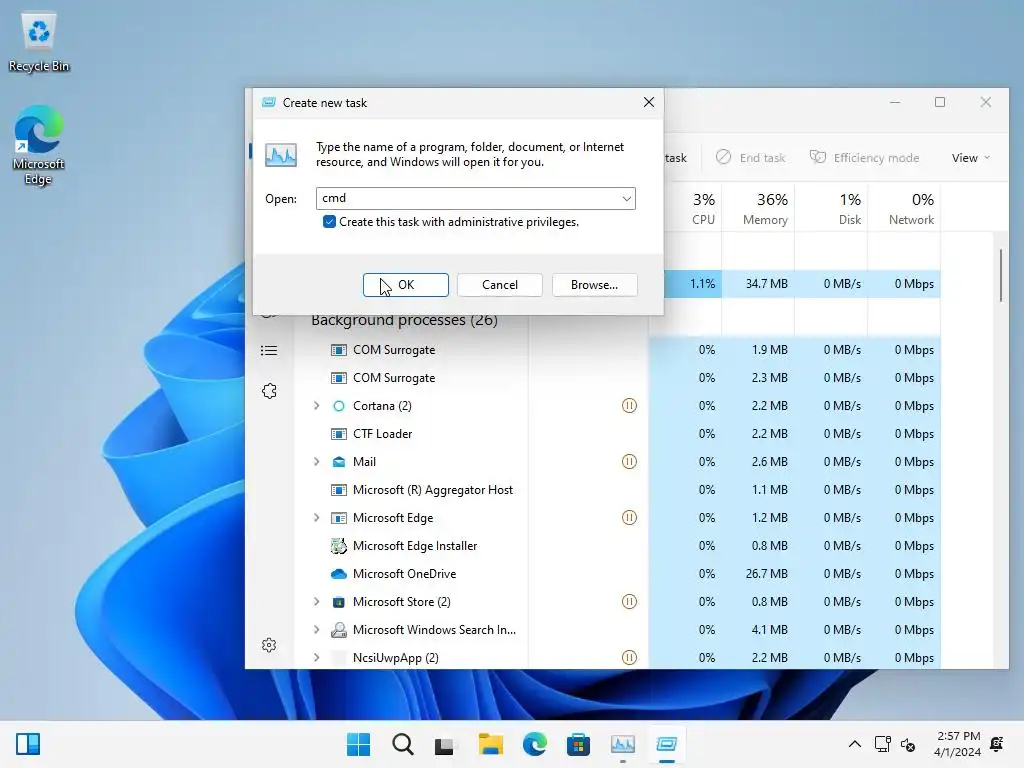Select the Microsoft Store process icon
This screenshot has height=768, width=1024.
click(x=338, y=602)
